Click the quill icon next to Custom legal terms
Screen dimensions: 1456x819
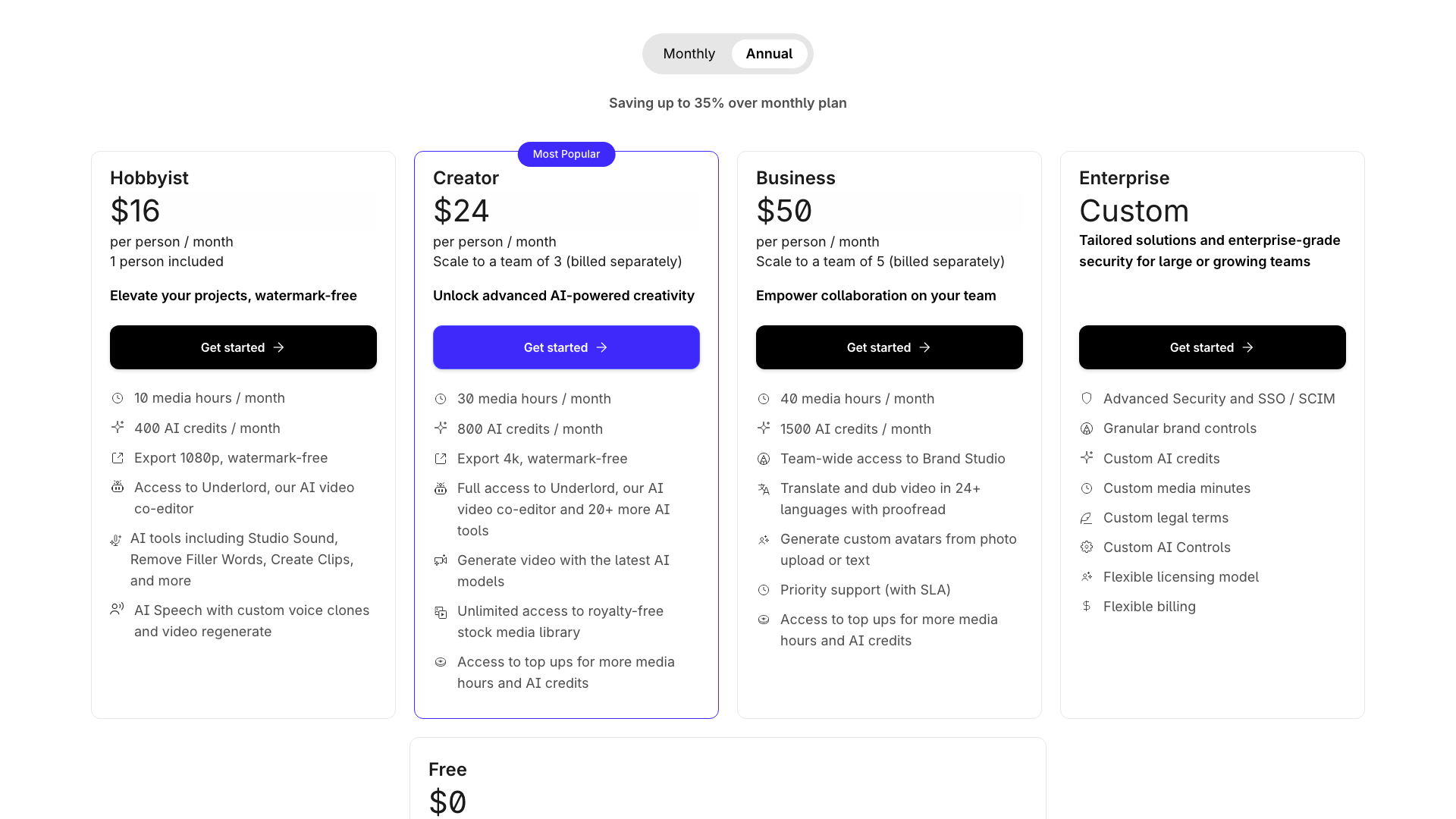[x=1087, y=518]
